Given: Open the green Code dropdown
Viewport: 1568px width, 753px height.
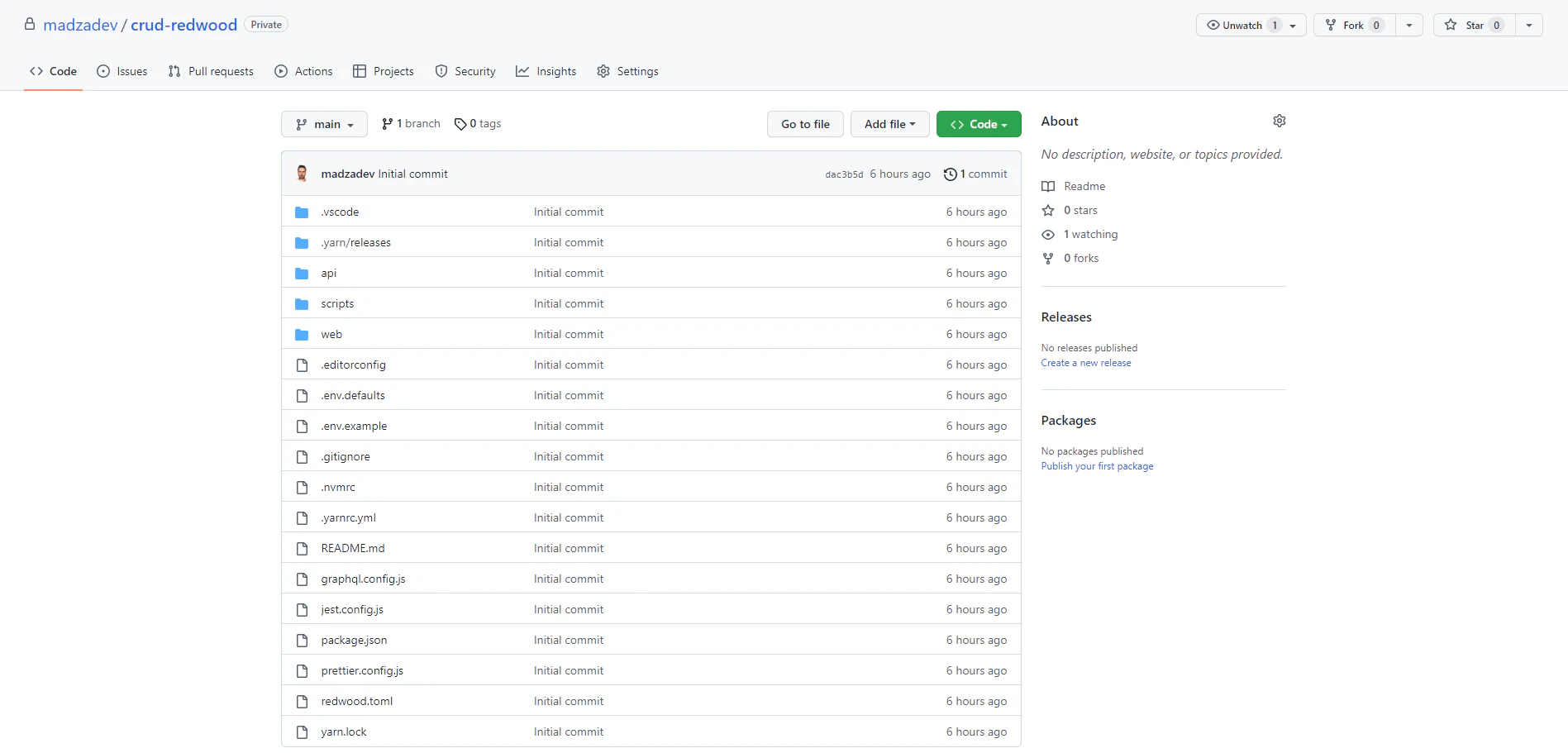Looking at the screenshot, I should coord(979,123).
